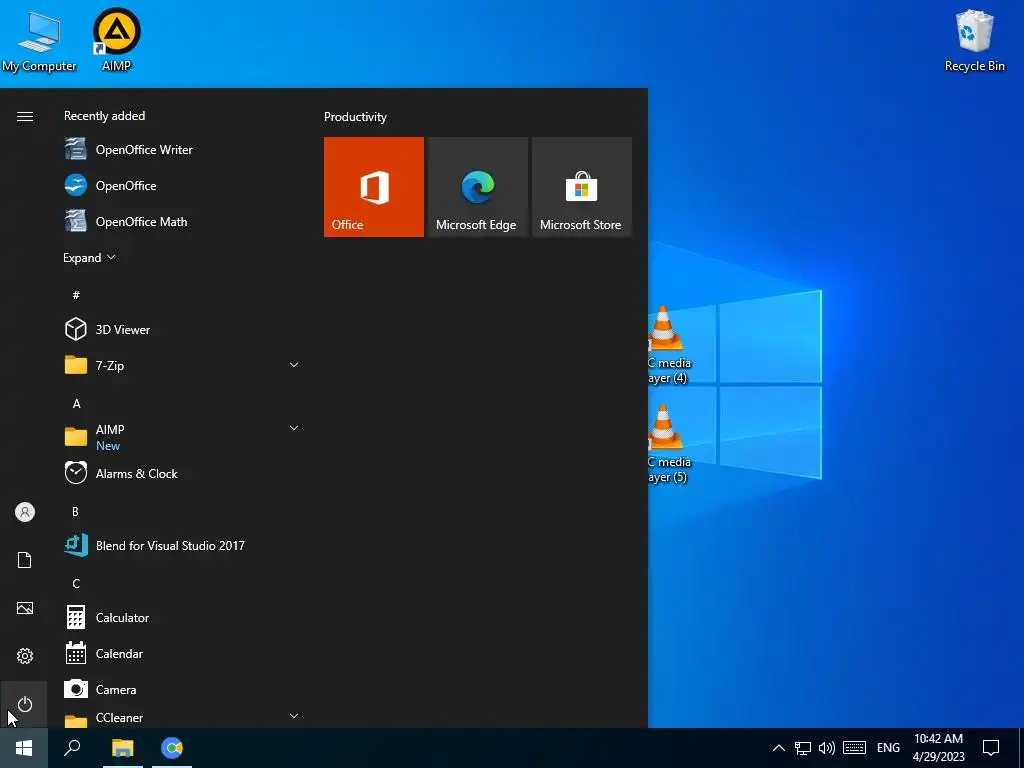Open Documents from Start sidebar
Viewport: 1024px width, 768px height.
[x=25, y=560]
